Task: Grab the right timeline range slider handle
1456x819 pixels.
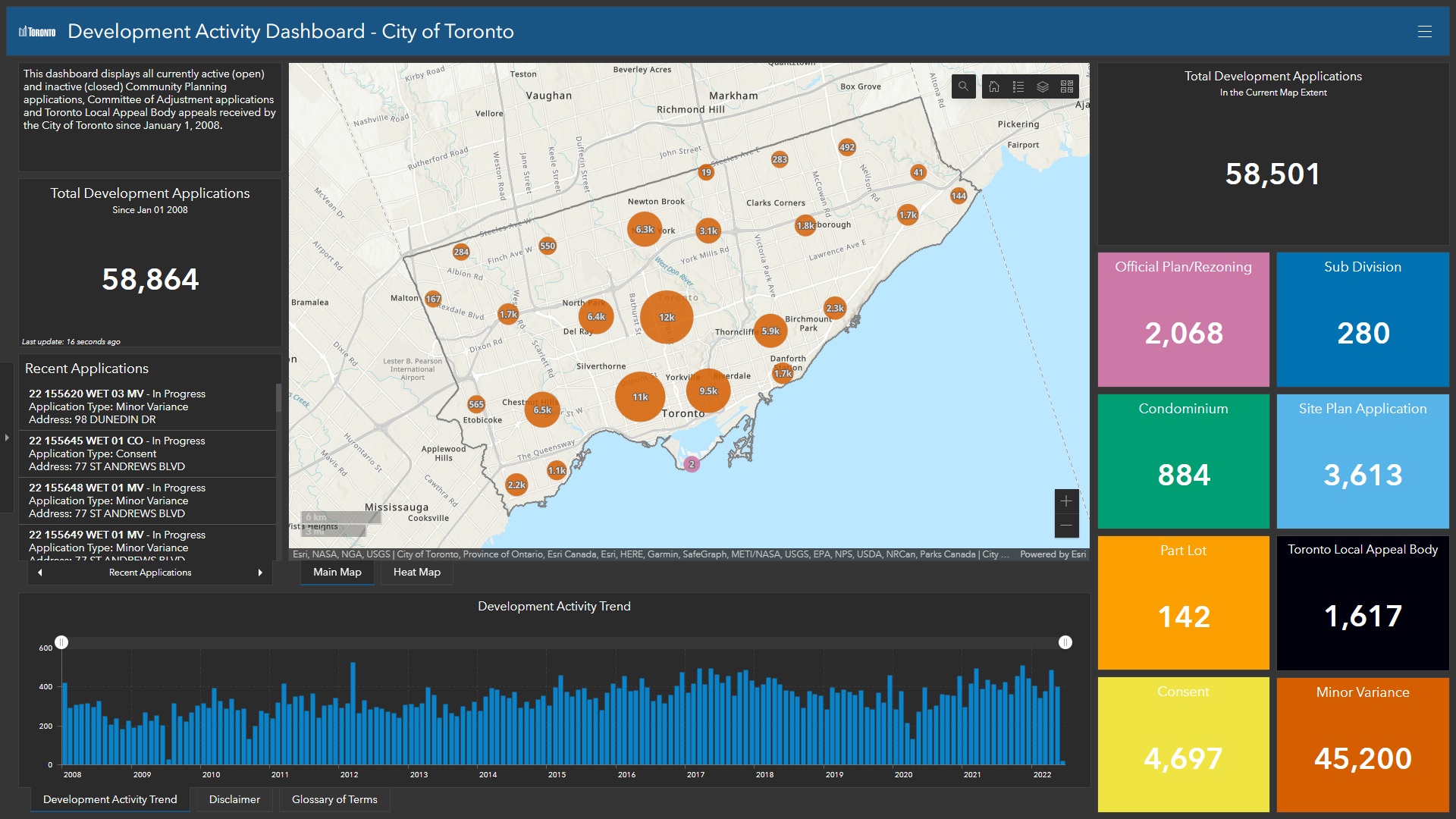Action: [x=1065, y=642]
